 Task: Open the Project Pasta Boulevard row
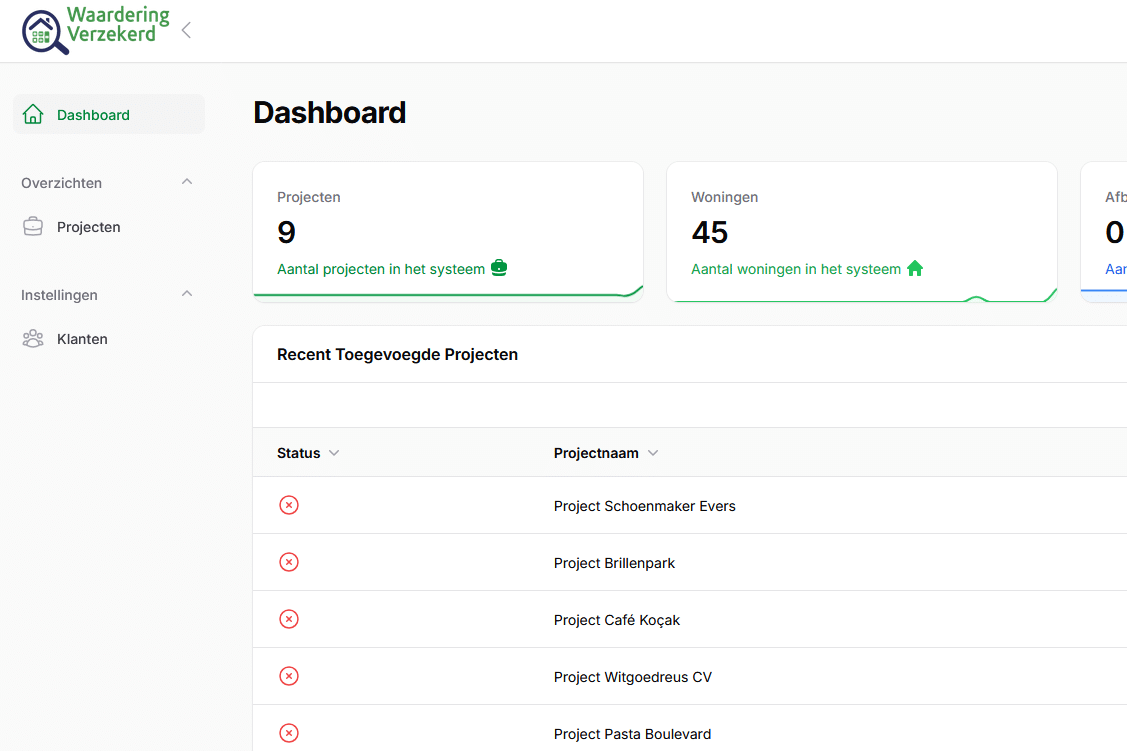[x=632, y=734]
